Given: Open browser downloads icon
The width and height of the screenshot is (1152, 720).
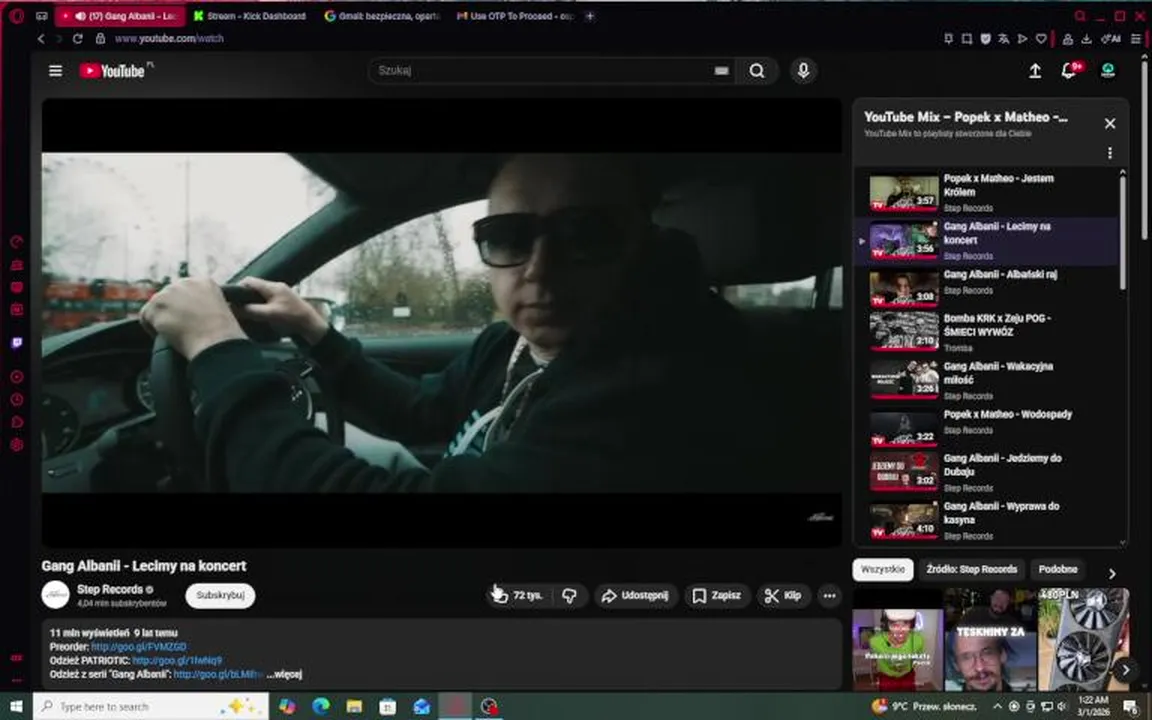Looking at the screenshot, I should coord(1086,38).
